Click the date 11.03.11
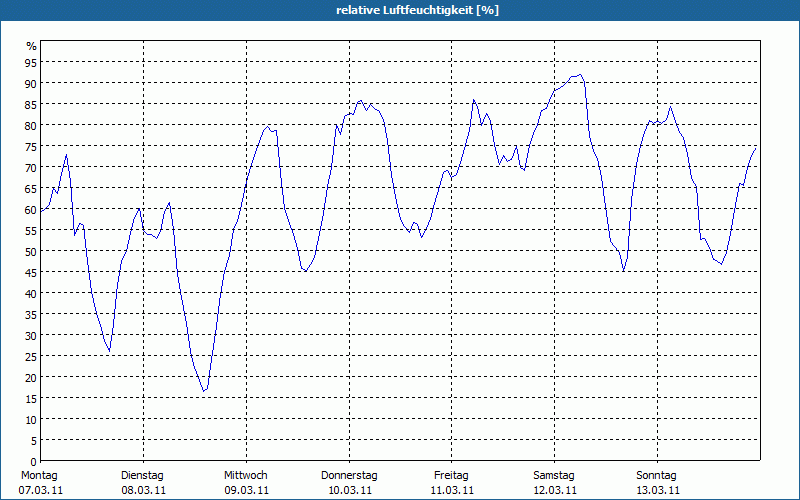The width and height of the screenshot is (800, 500). coord(452,490)
